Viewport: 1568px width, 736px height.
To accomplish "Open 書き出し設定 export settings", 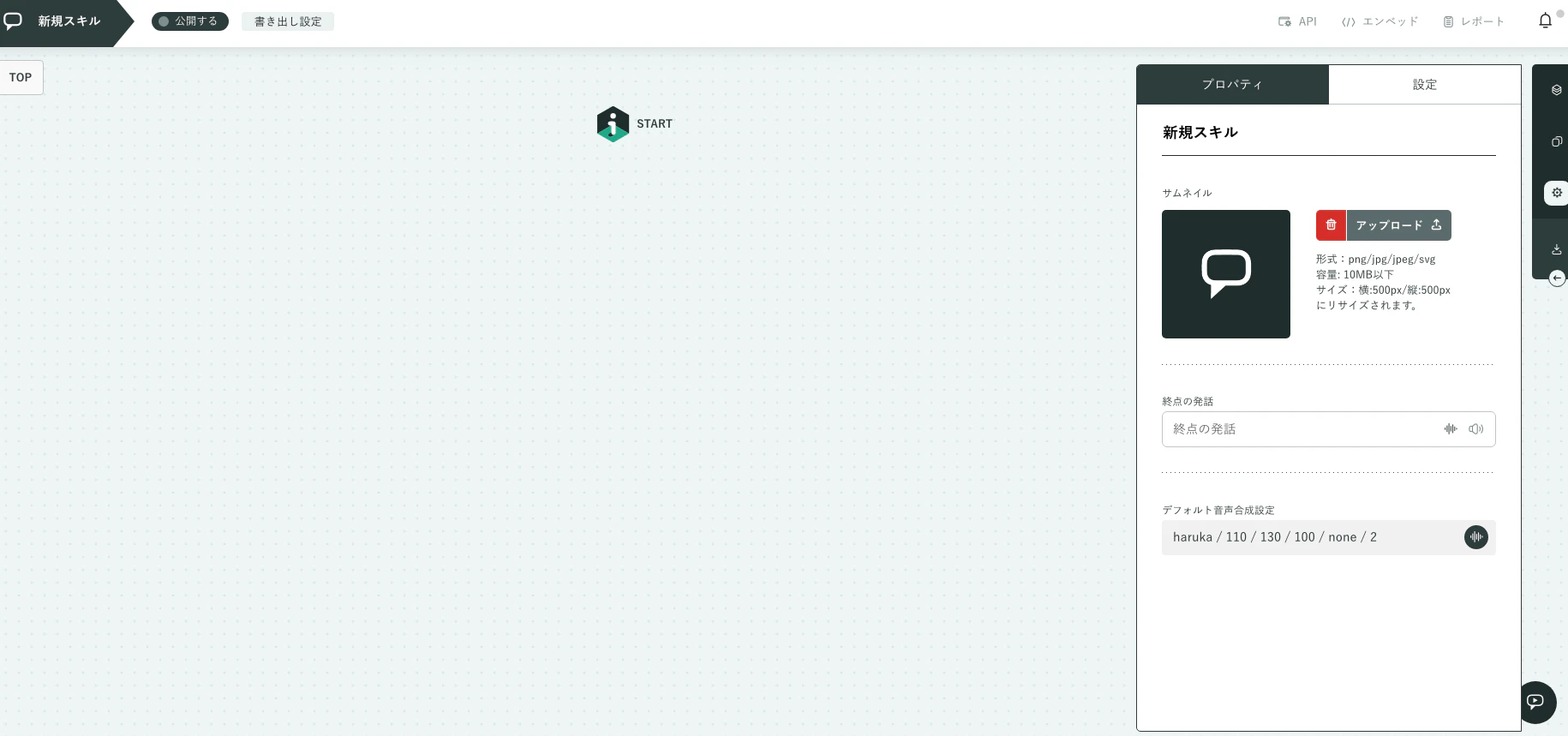I will [288, 21].
